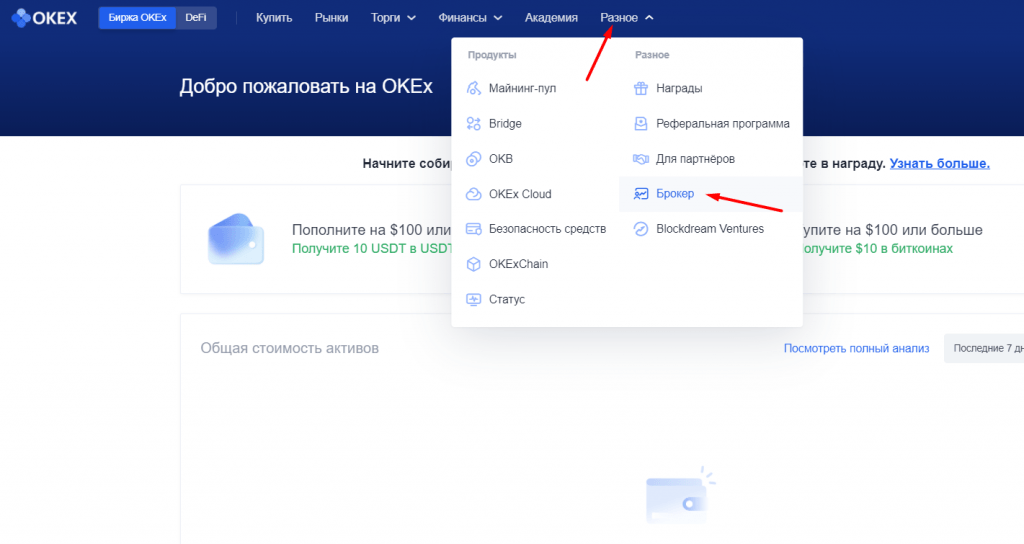Click the blue wallet illustration

click(236, 239)
